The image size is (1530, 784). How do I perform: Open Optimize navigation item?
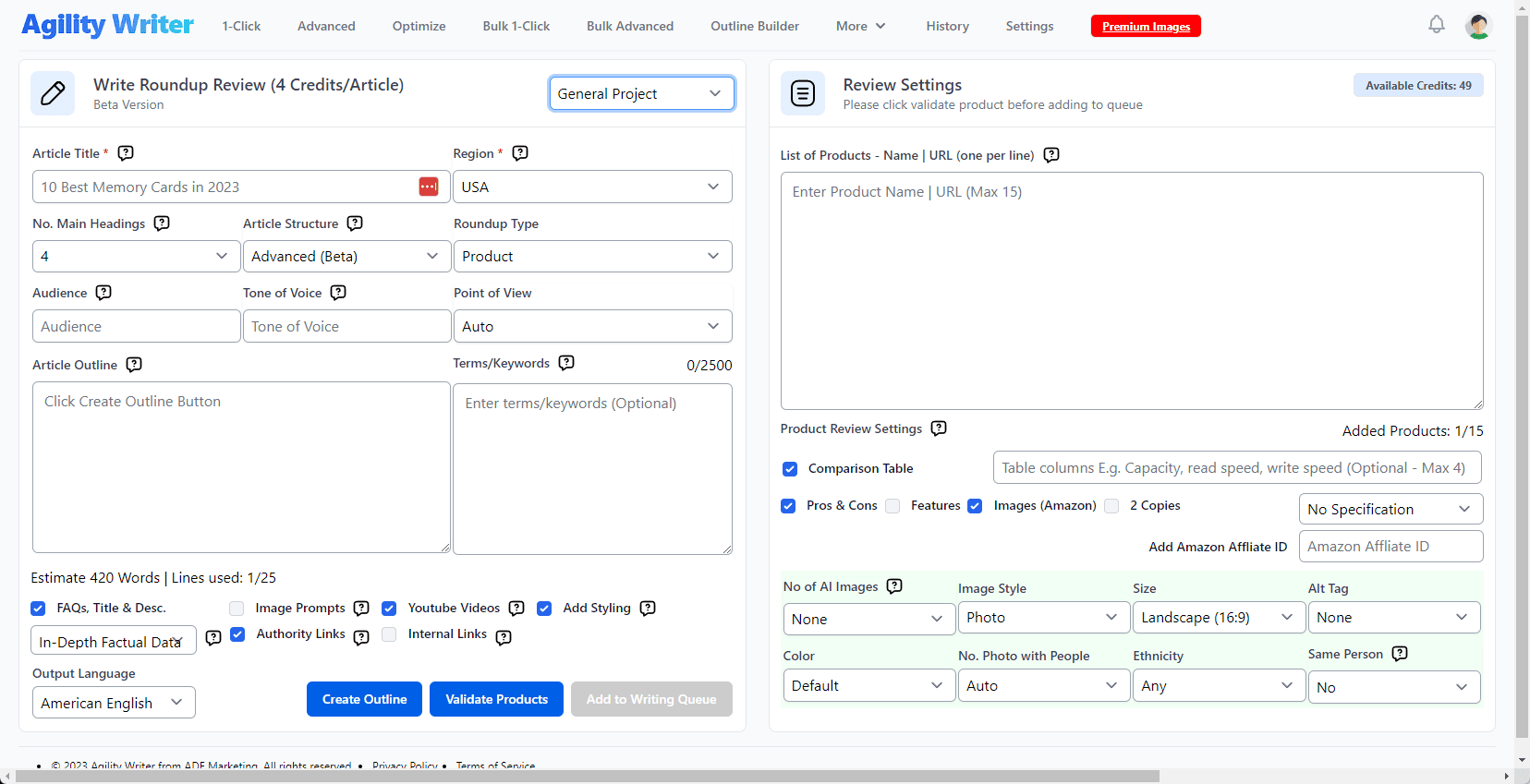click(x=419, y=26)
